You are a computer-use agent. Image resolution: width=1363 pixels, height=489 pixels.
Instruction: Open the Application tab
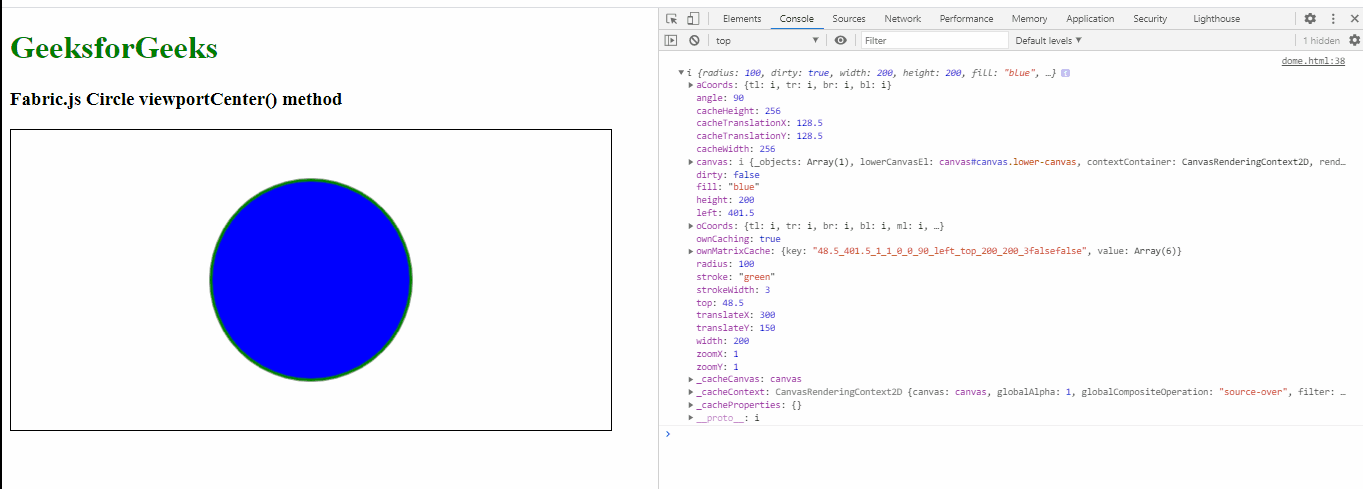pos(1090,19)
